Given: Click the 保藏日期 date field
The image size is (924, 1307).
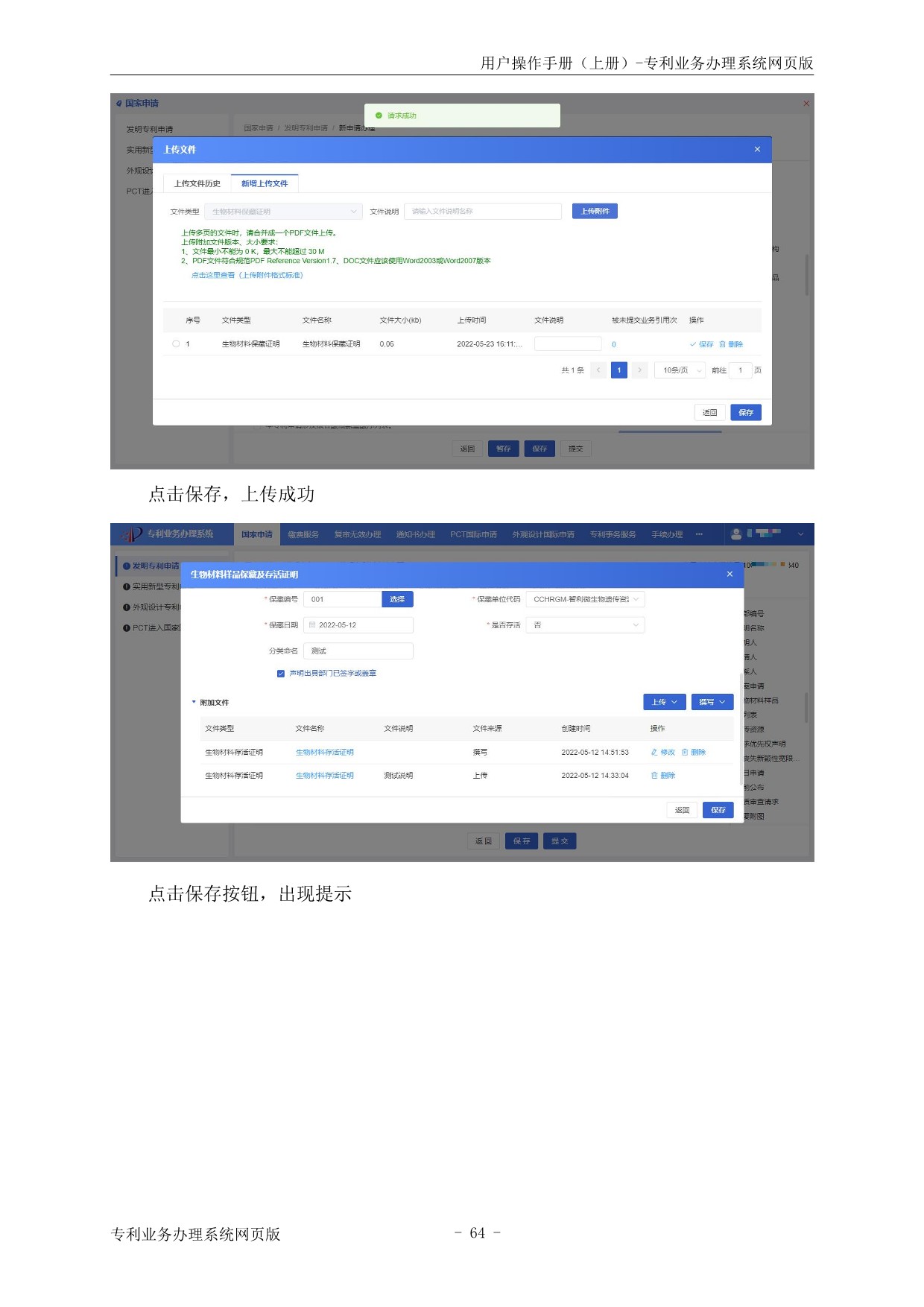Looking at the screenshot, I should (358, 625).
